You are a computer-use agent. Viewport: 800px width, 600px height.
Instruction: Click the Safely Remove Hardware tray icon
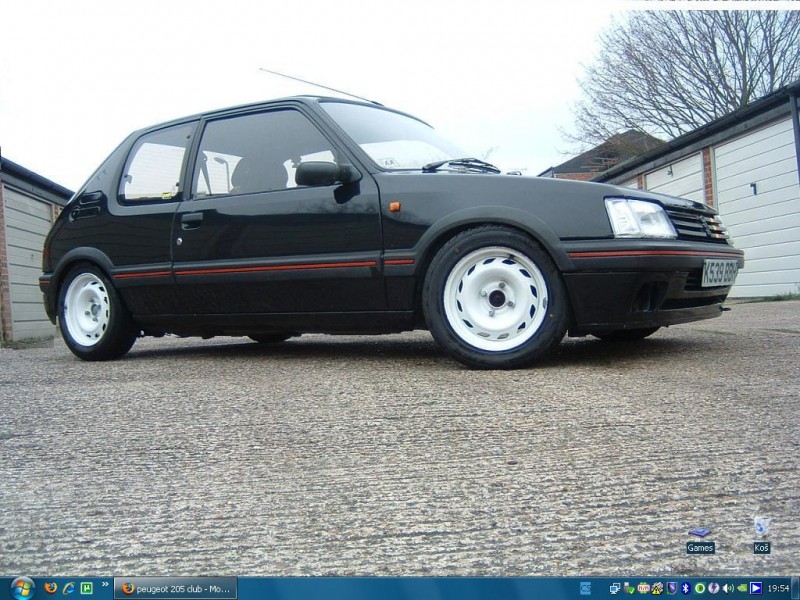click(x=629, y=588)
